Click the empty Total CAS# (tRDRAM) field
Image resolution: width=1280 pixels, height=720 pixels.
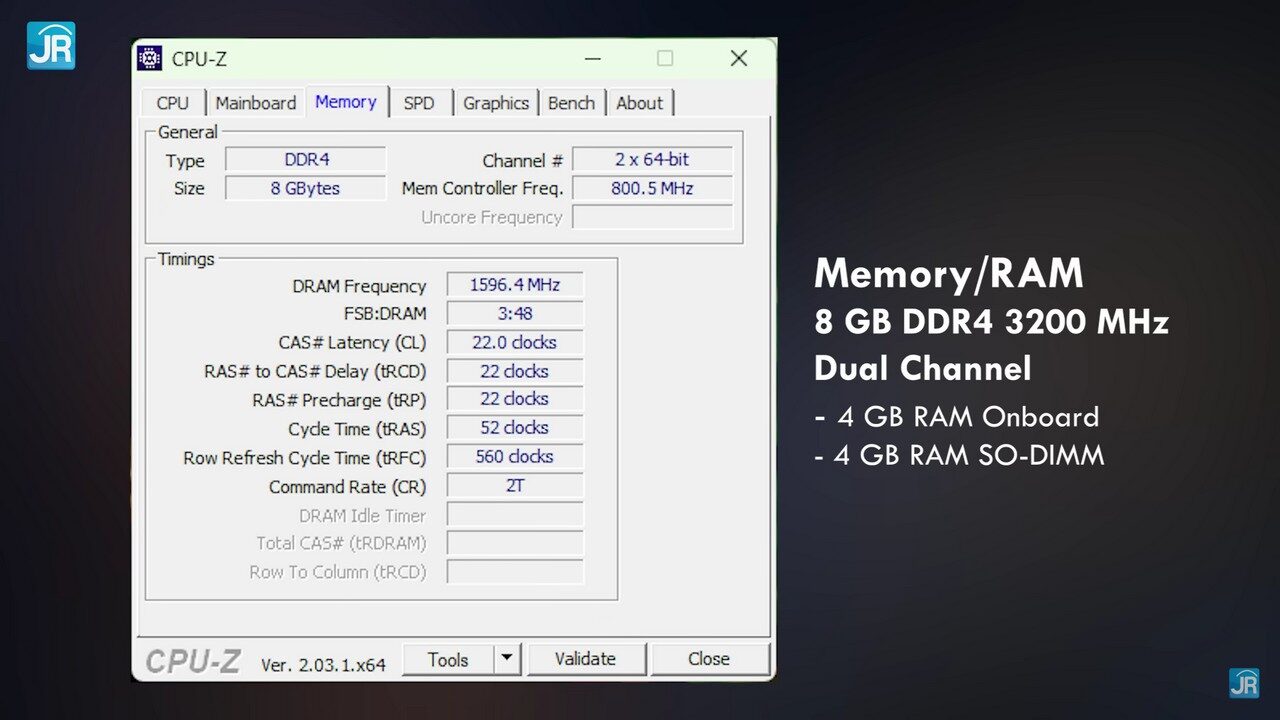pos(515,543)
